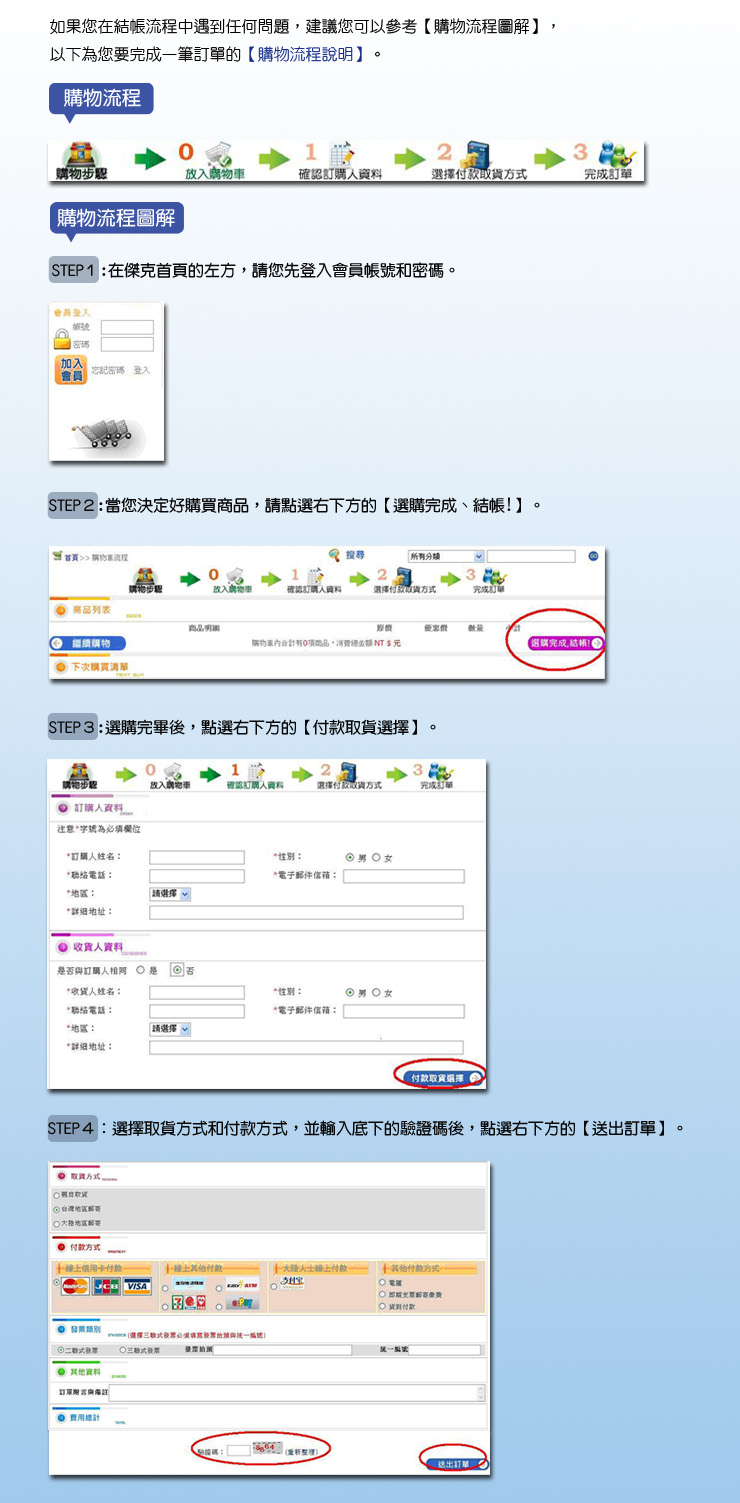Select 貨到付款 payment radio option
The width and height of the screenshot is (740, 1503).
pos(382,1305)
